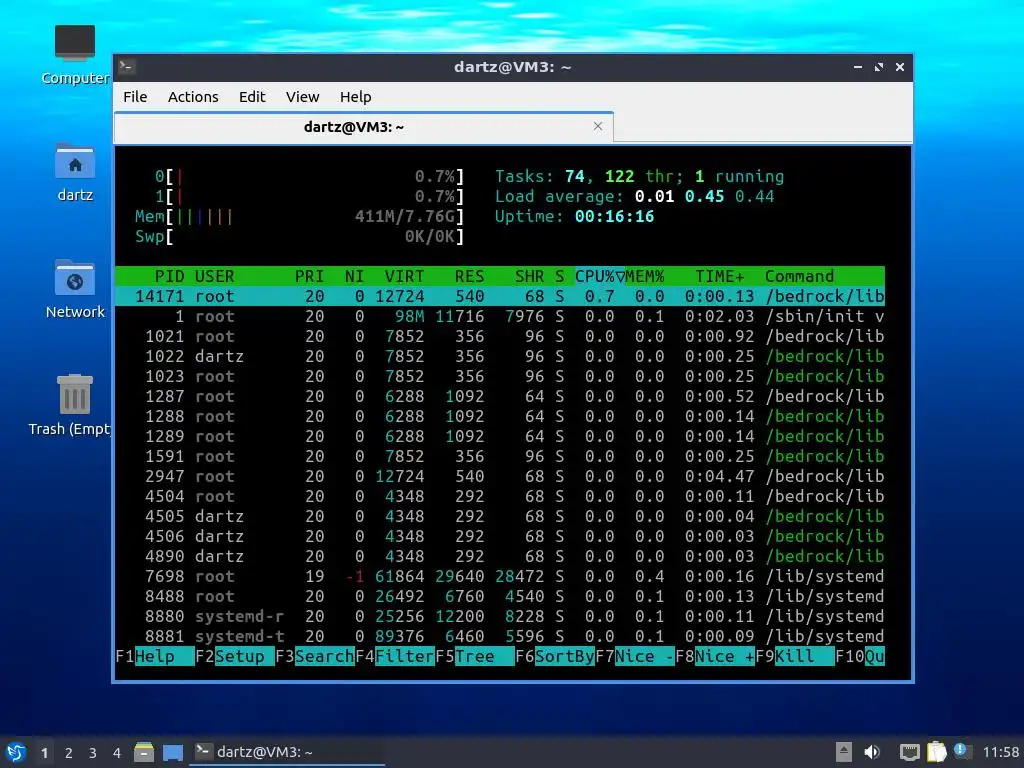The height and width of the screenshot is (768, 1024).
Task: Open the removable media tray icon
Action: [844, 752]
